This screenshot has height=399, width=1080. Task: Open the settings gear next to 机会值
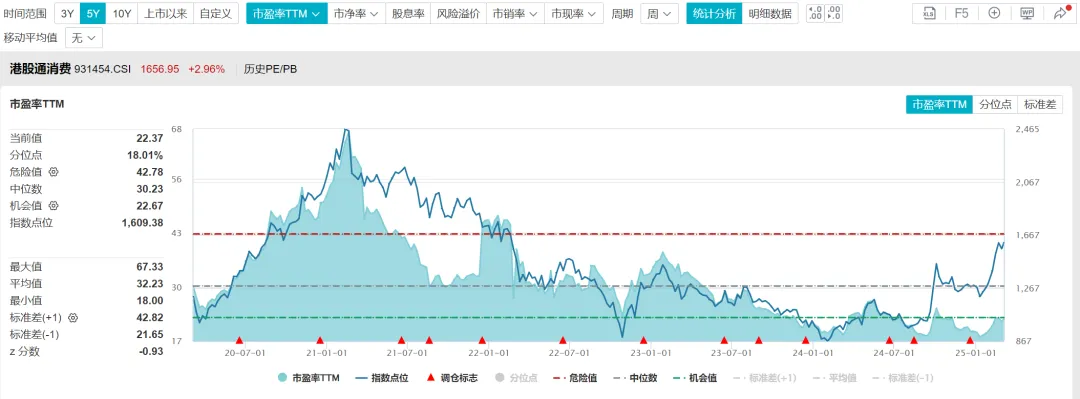click(54, 205)
